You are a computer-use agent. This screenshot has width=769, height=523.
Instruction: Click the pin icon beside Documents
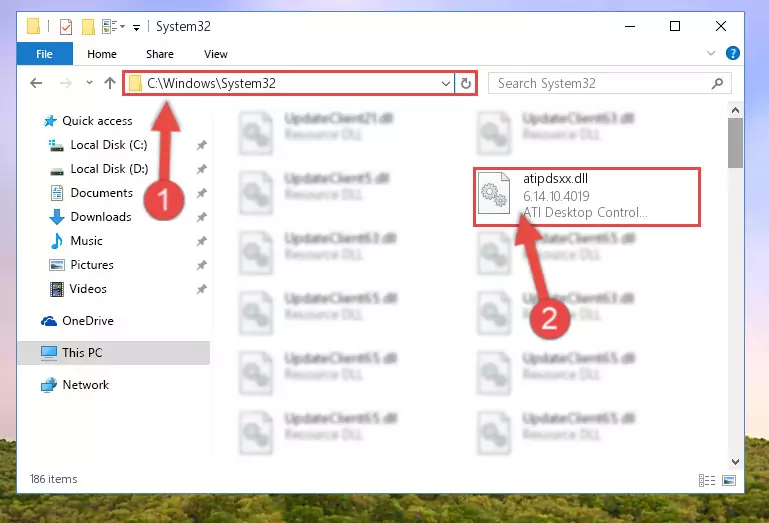[202, 193]
